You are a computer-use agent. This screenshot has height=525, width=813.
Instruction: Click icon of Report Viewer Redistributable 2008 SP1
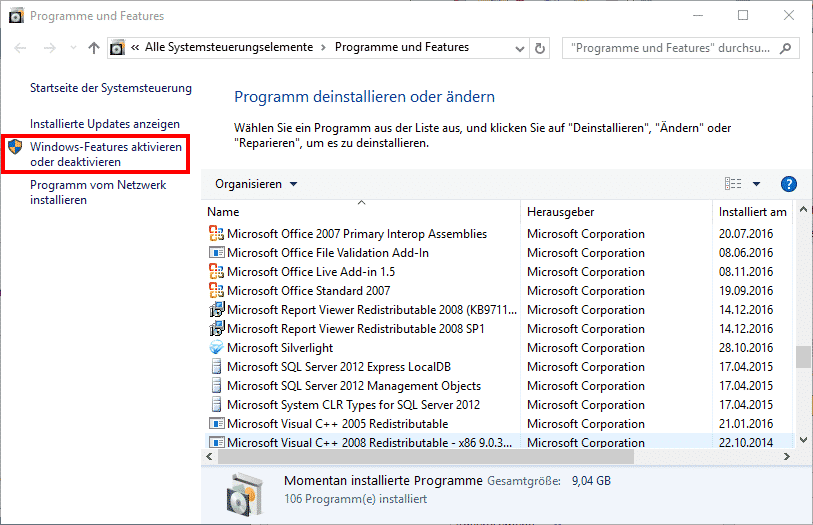click(x=216, y=329)
